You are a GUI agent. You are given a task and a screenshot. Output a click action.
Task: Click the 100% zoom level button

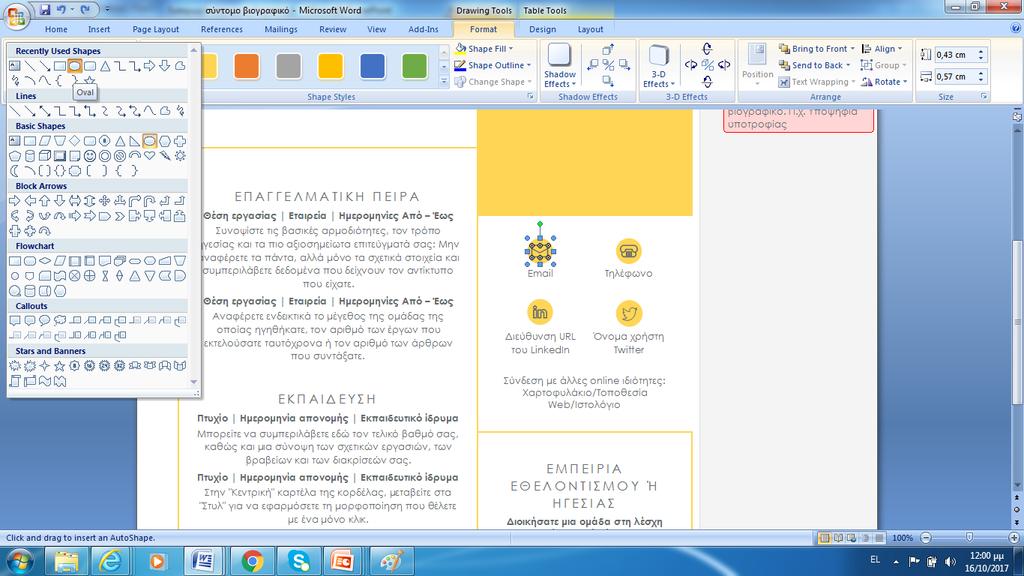point(903,537)
